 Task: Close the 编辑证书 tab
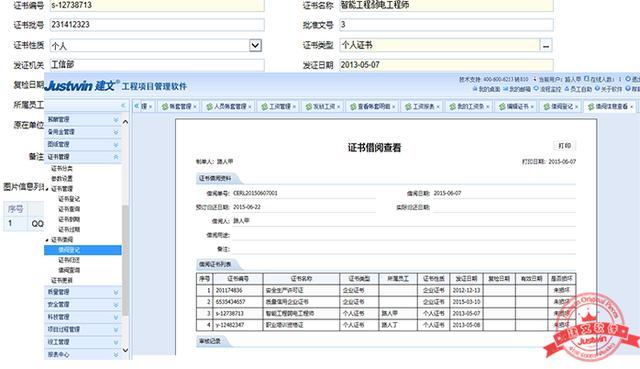pos(532,107)
